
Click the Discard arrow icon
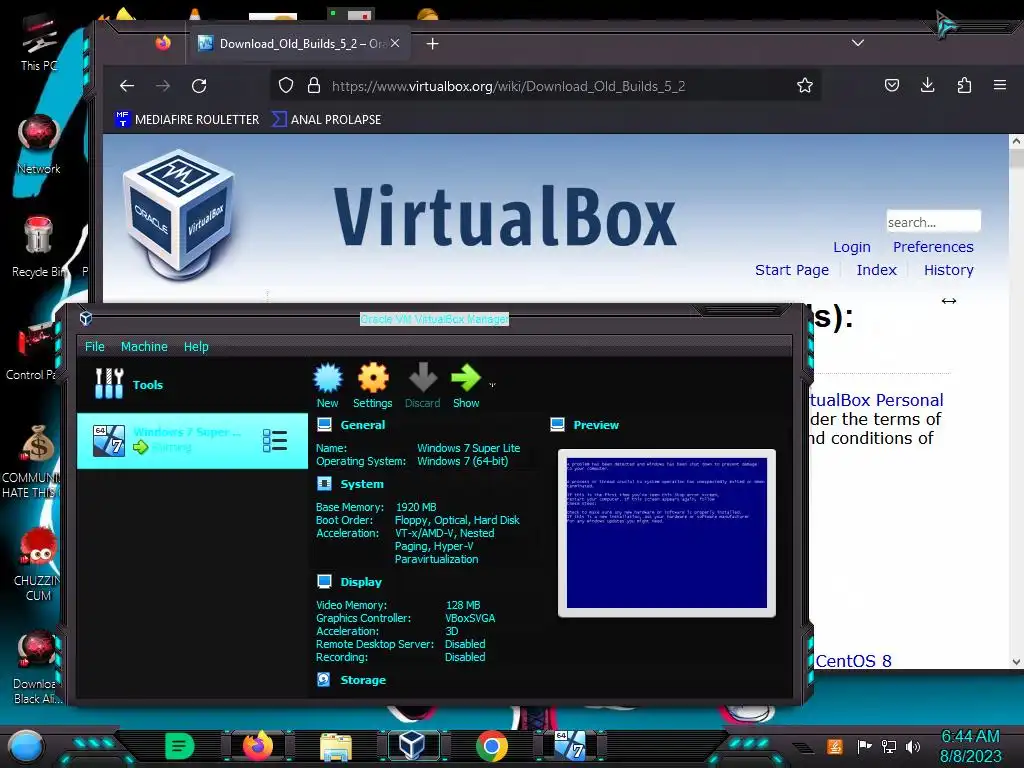[423, 378]
